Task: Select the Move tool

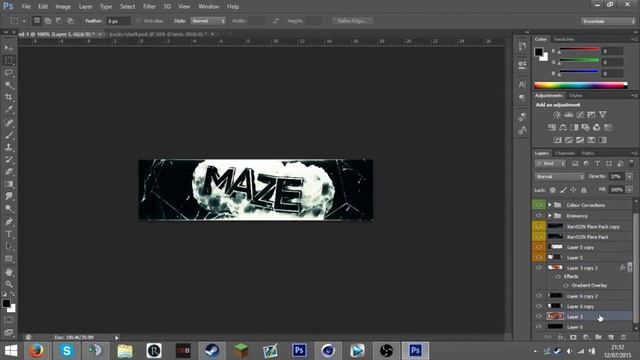Action: coord(9,48)
